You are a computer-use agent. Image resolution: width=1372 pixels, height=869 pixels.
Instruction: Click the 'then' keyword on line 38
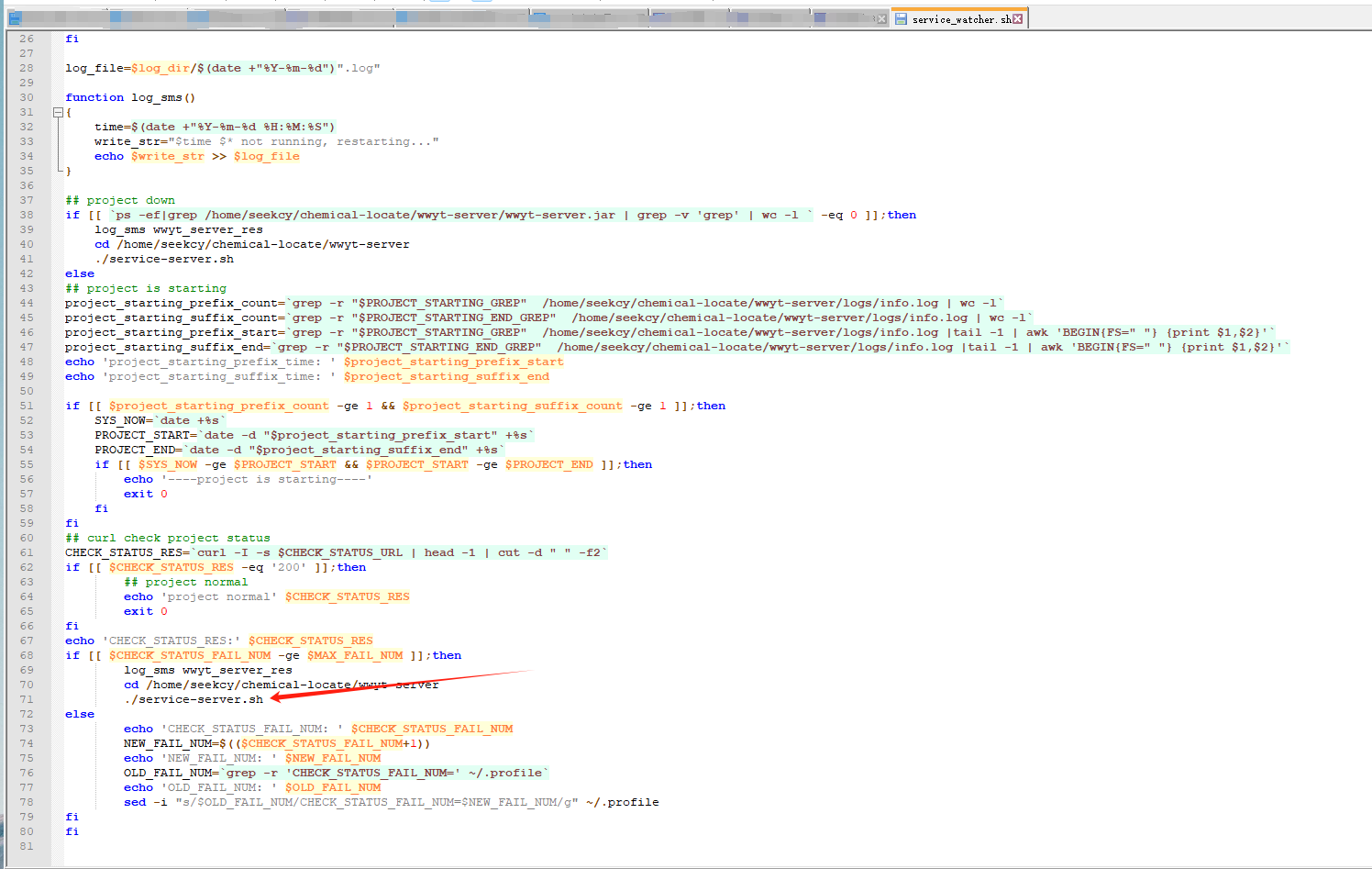pyautogui.click(x=902, y=215)
